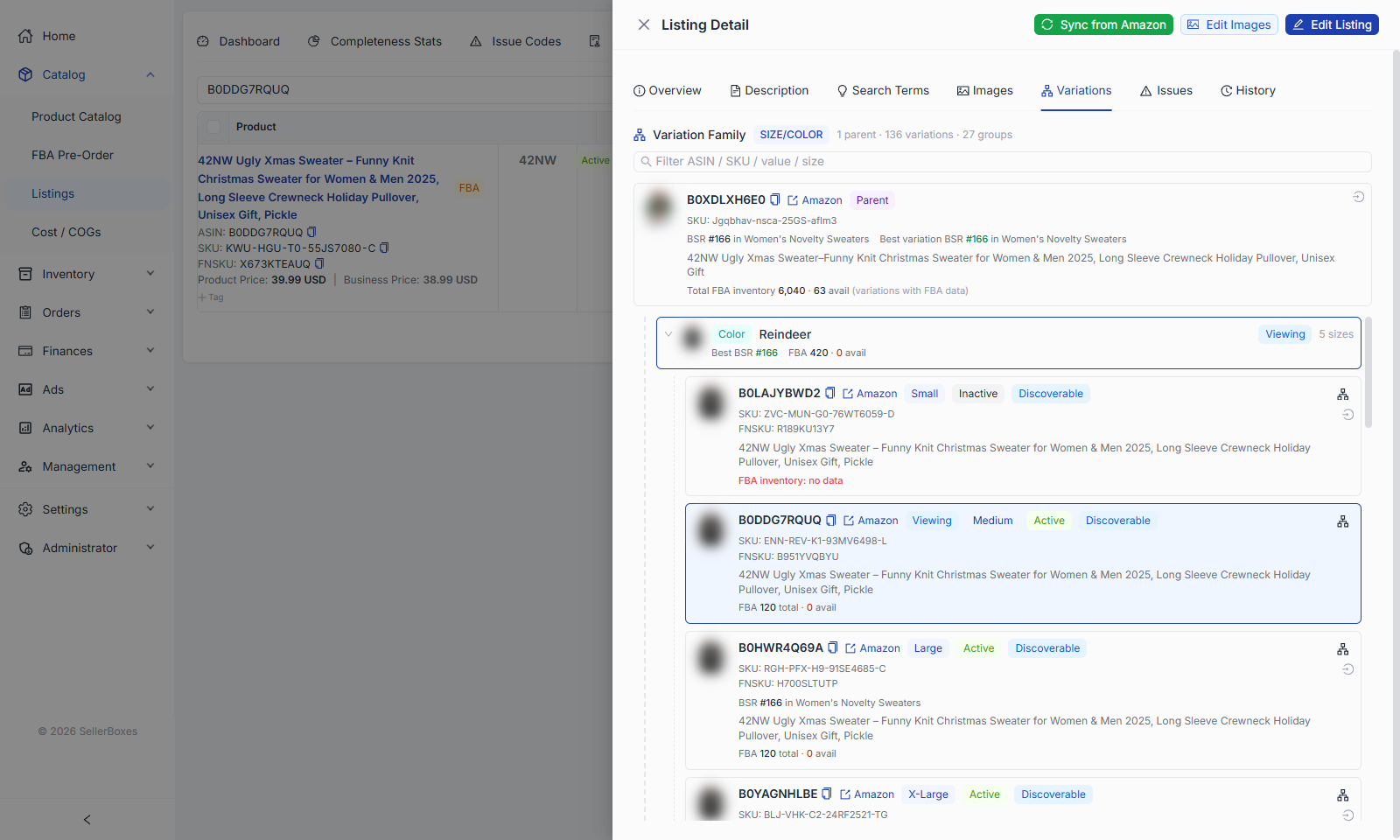The width and height of the screenshot is (1400, 840).
Task: Click the B0DDG7RQUQ search field
Action: (404, 89)
